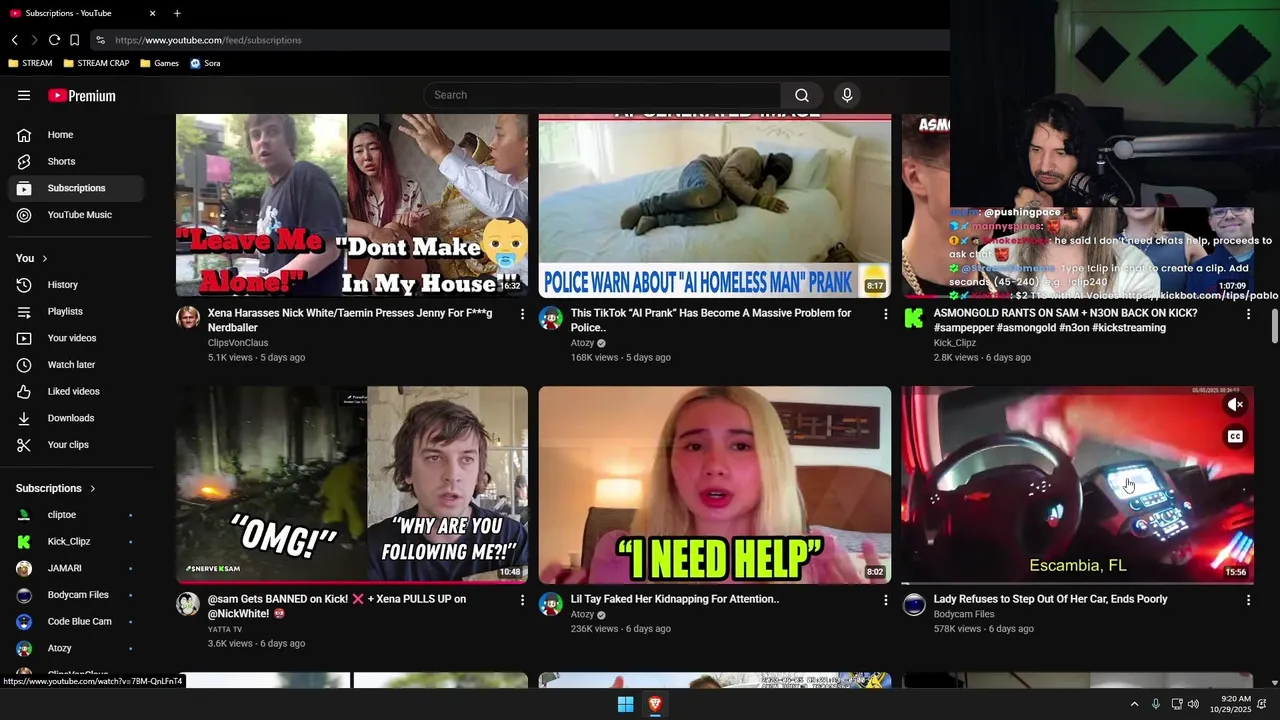The width and height of the screenshot is (1280, 720).
Task: Show hidden system tray icons
Action: click(1134, 704)
